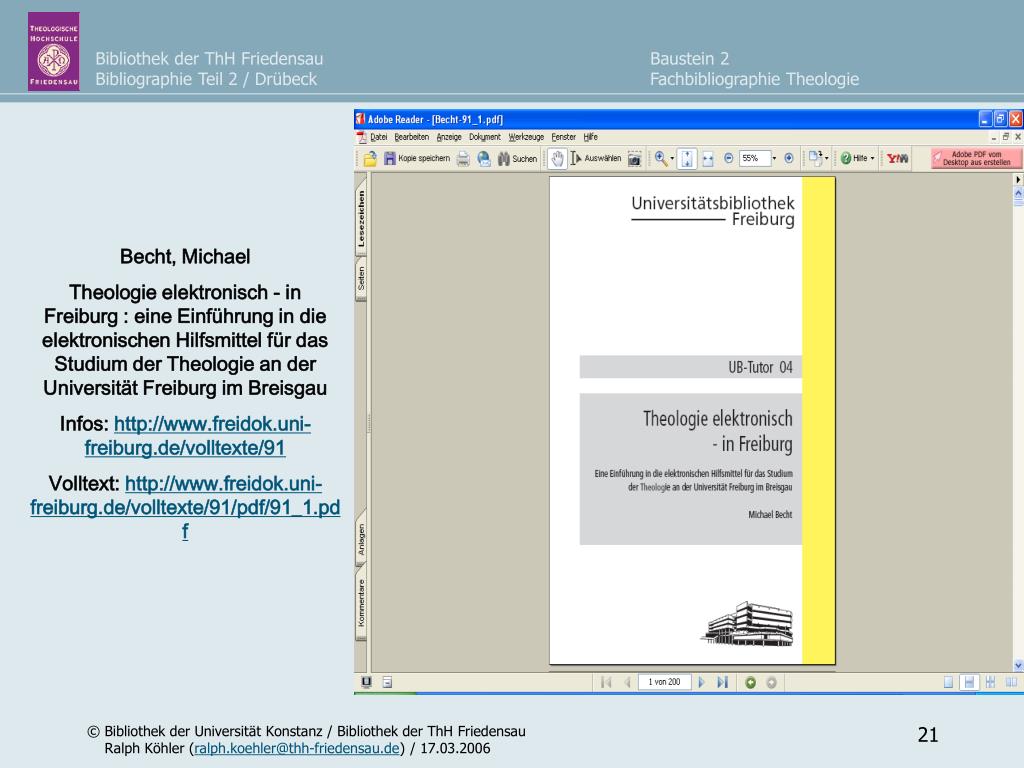Go to previous page arrow

pos(627,682)
